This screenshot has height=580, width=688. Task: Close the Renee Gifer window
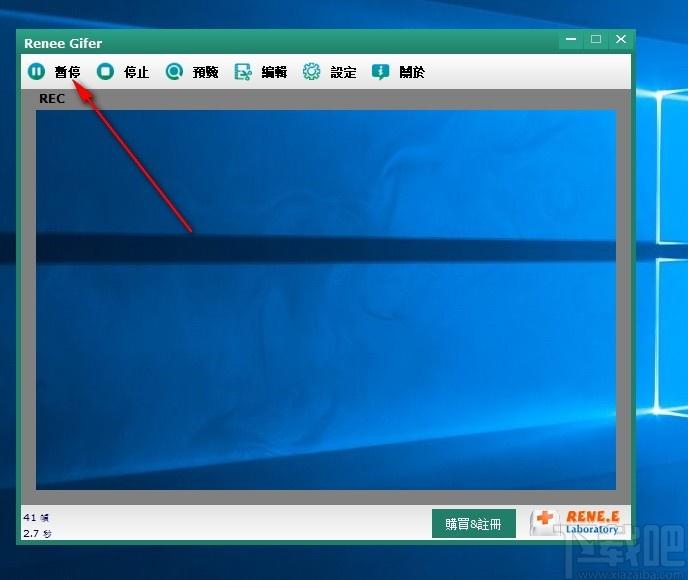620,39
